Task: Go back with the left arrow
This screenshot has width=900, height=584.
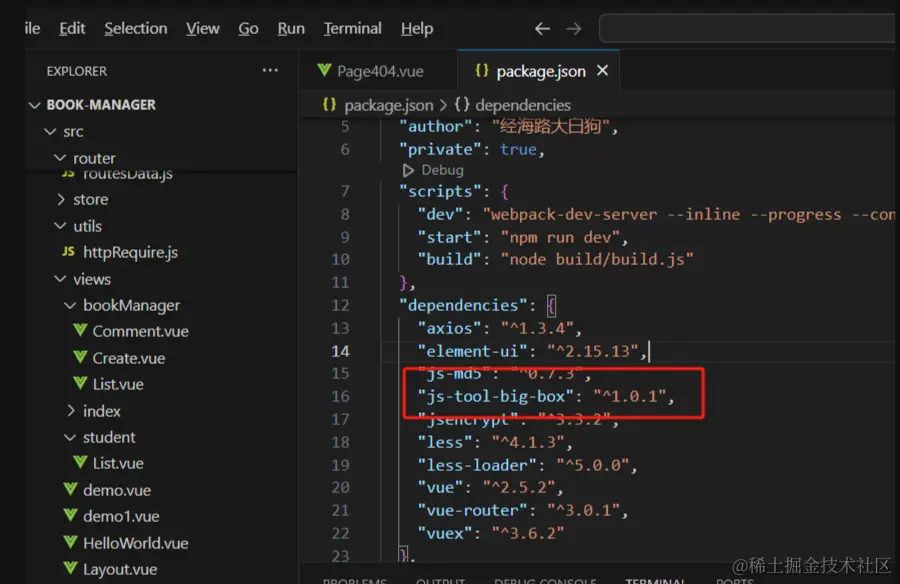Action: pyautogui.click(x=542, y=28)
